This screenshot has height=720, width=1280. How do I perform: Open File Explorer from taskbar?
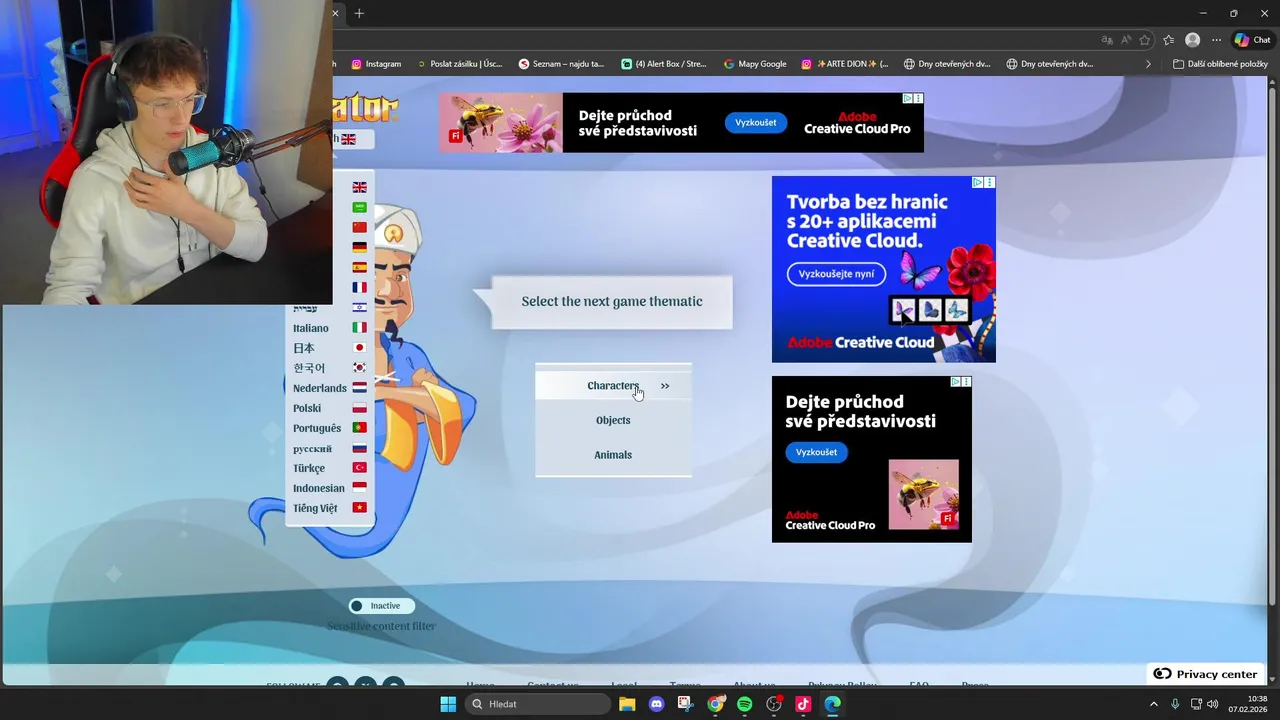tap(627, 704)
